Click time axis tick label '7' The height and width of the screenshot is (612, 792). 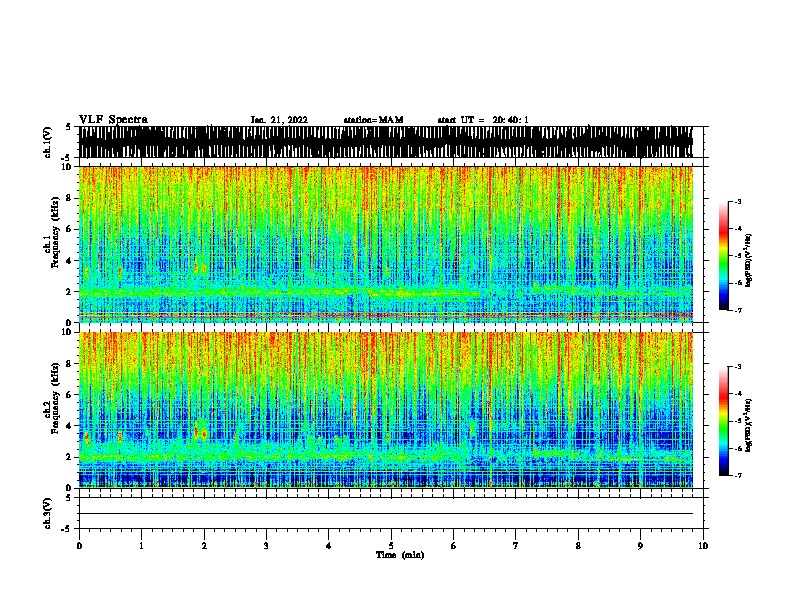516,546
